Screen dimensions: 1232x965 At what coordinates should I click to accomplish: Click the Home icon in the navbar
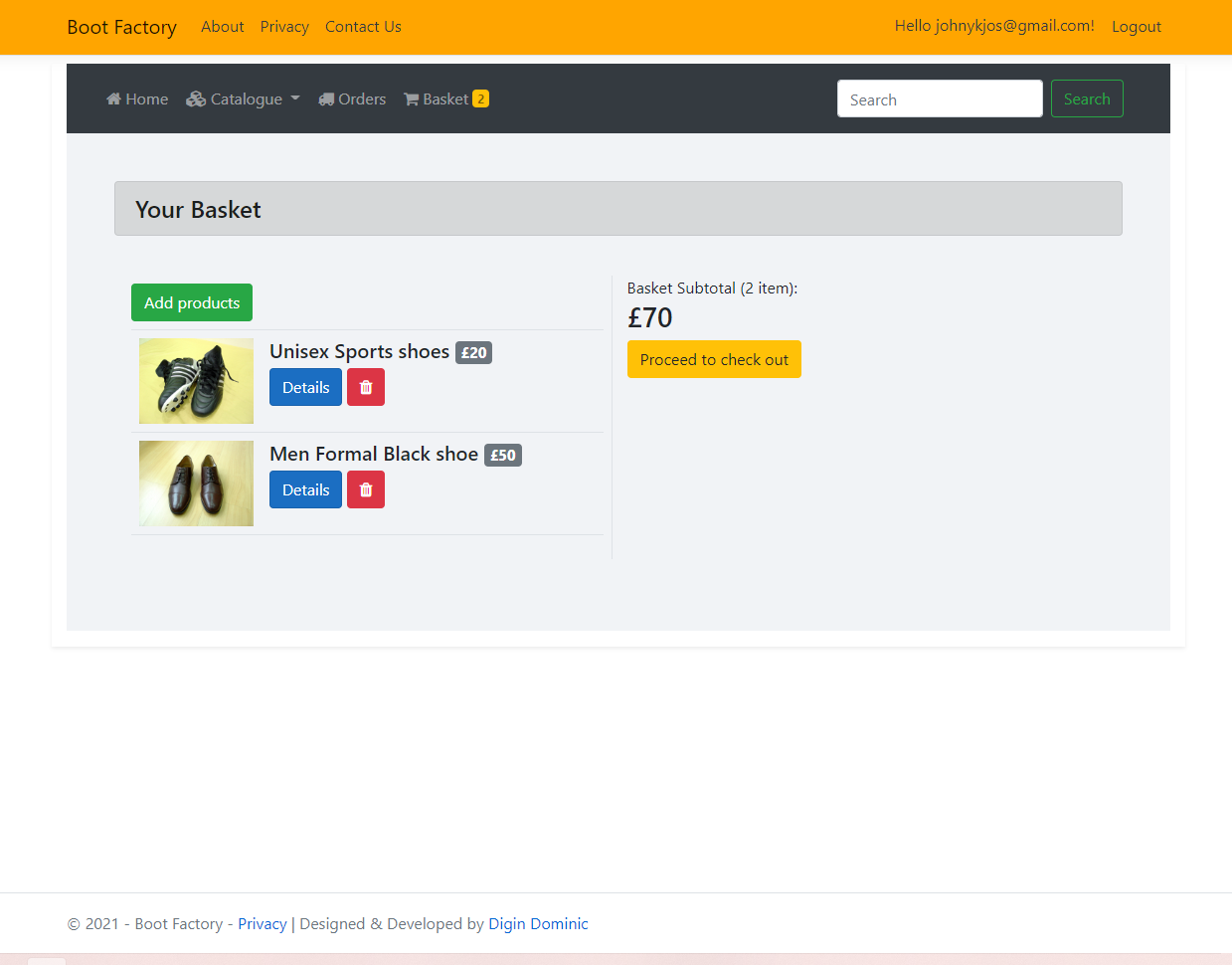[x=115, y=98]
